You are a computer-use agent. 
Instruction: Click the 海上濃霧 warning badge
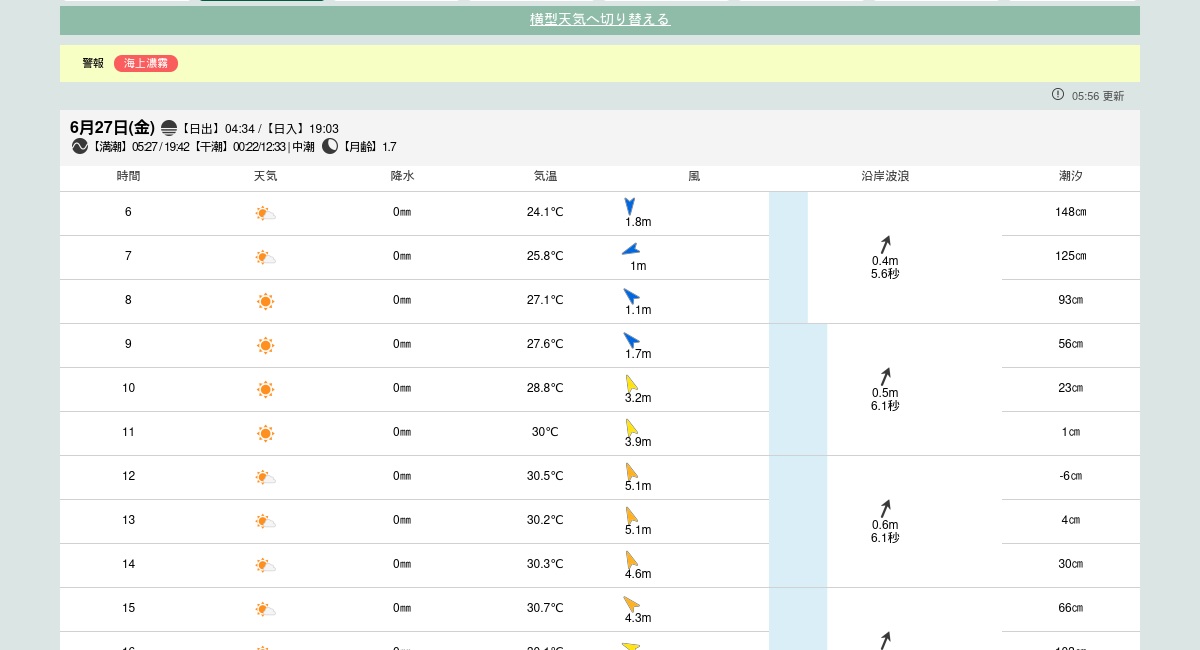(146, 63)
